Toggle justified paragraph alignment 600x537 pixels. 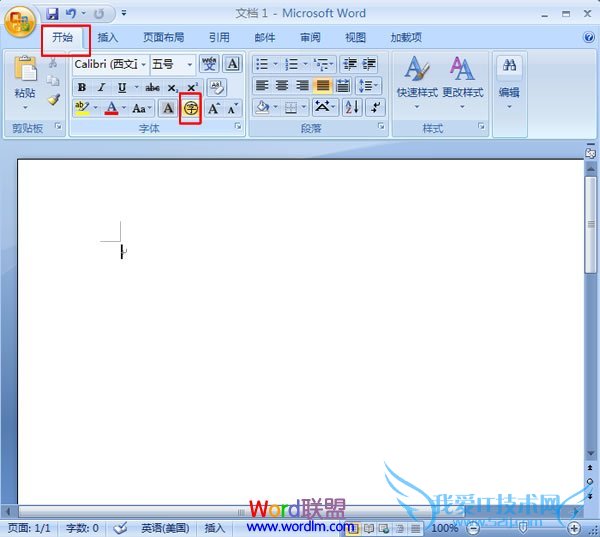[x=323, y=85]
